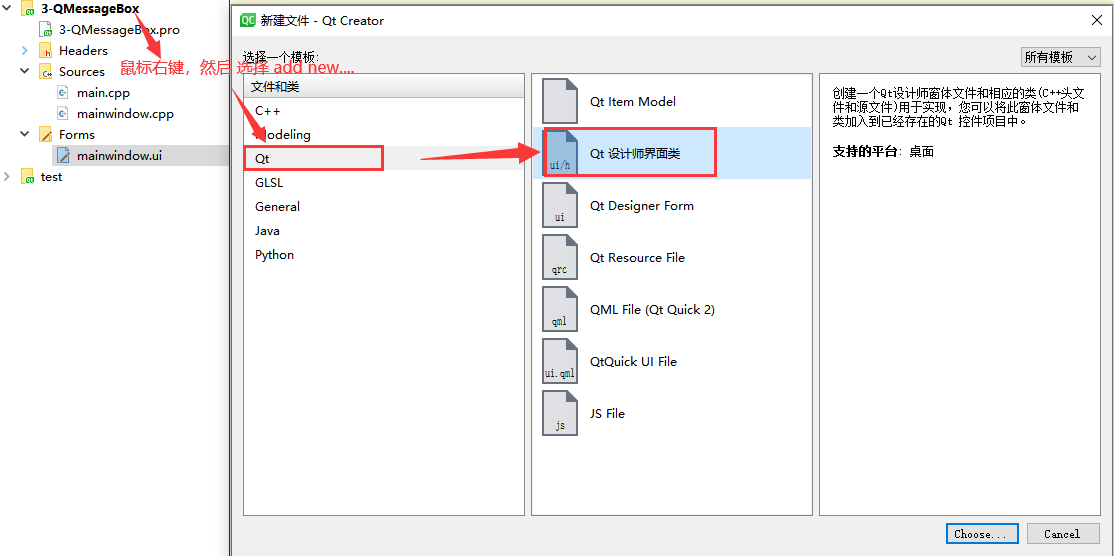Collapse the Forms tree node
Viewport: 1114px width, 556px height.
[24, 134]
